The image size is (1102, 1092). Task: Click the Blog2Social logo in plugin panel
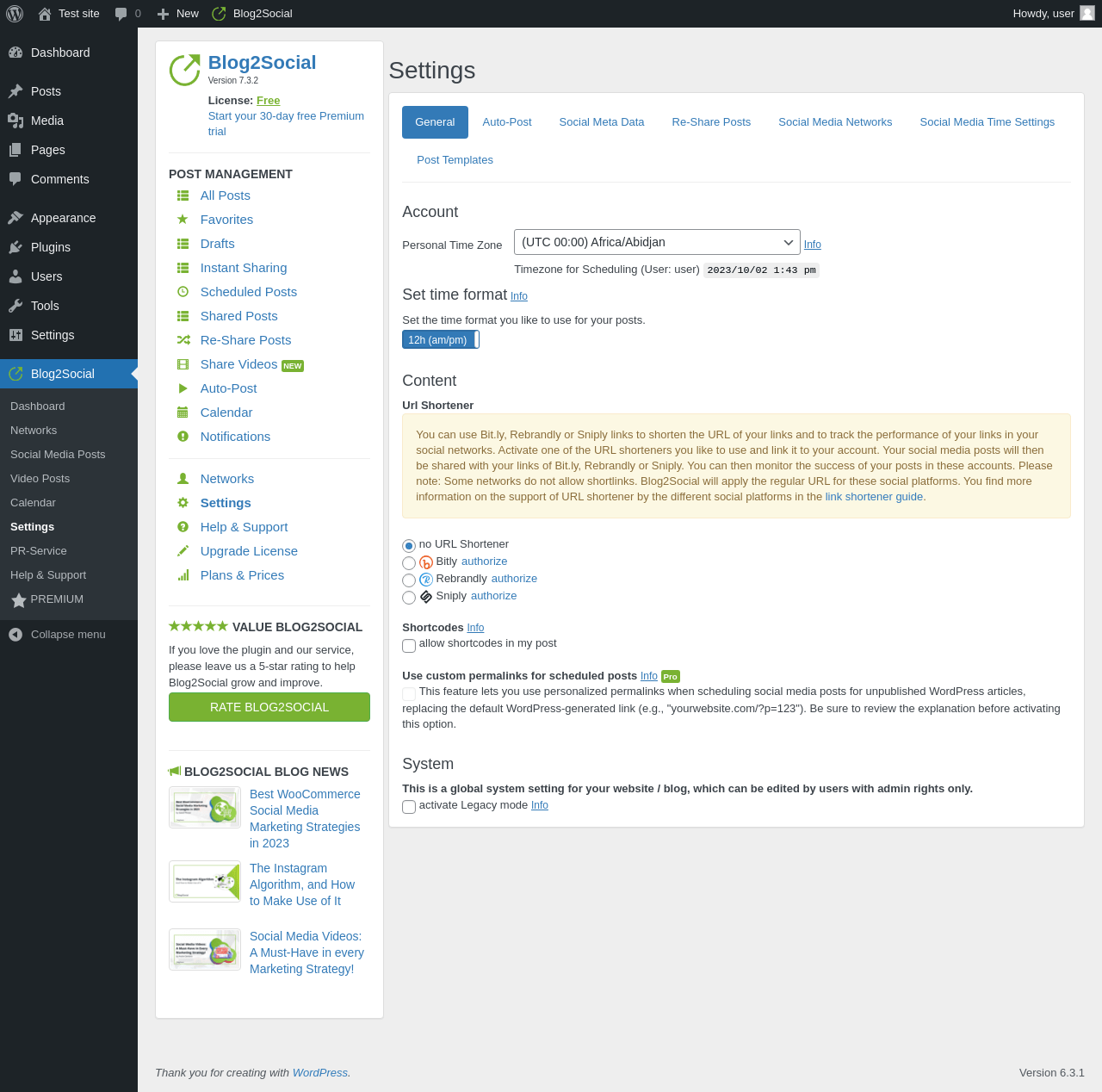[x=184, y=70]
